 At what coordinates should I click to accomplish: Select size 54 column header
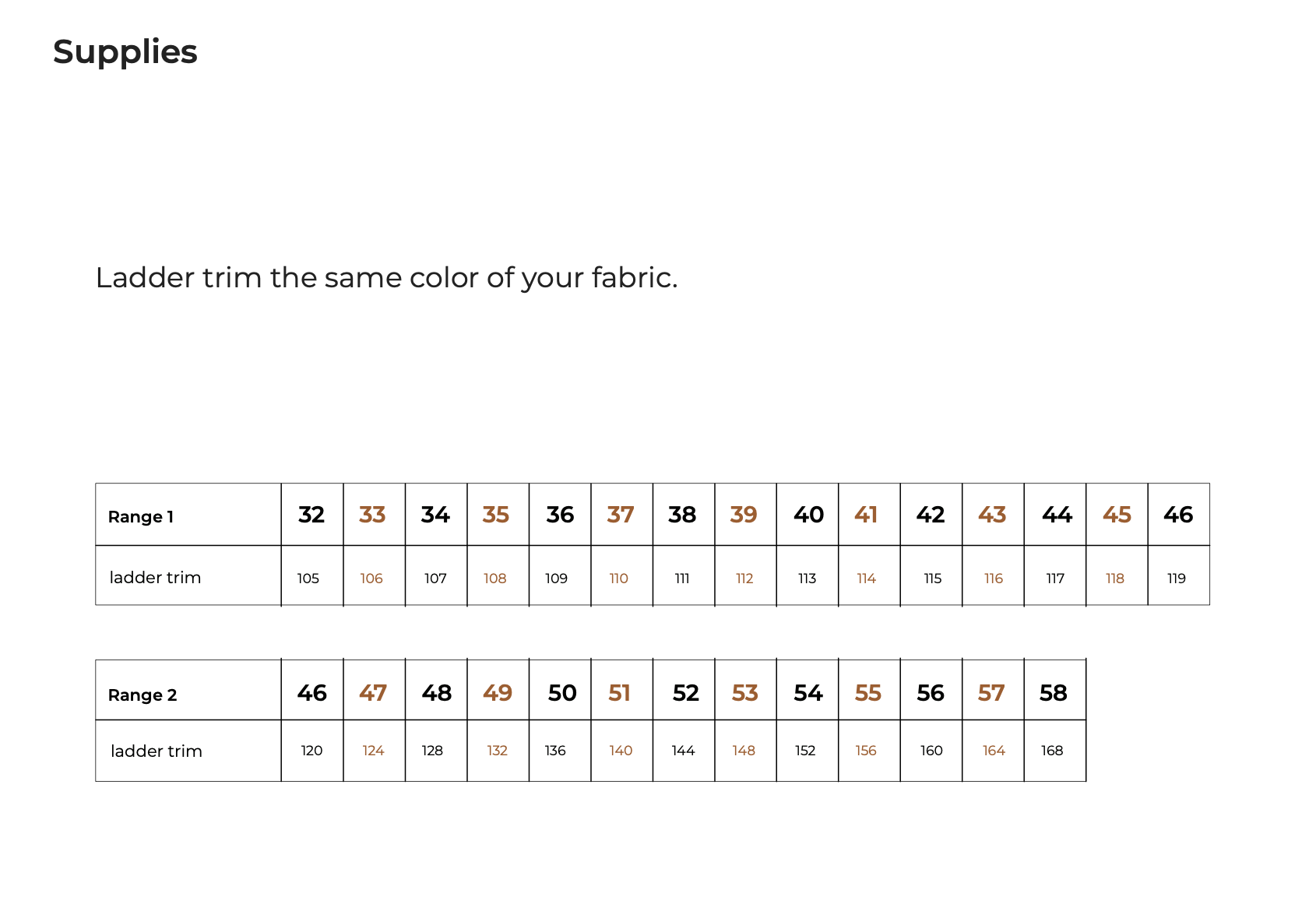tap(808, 693)
